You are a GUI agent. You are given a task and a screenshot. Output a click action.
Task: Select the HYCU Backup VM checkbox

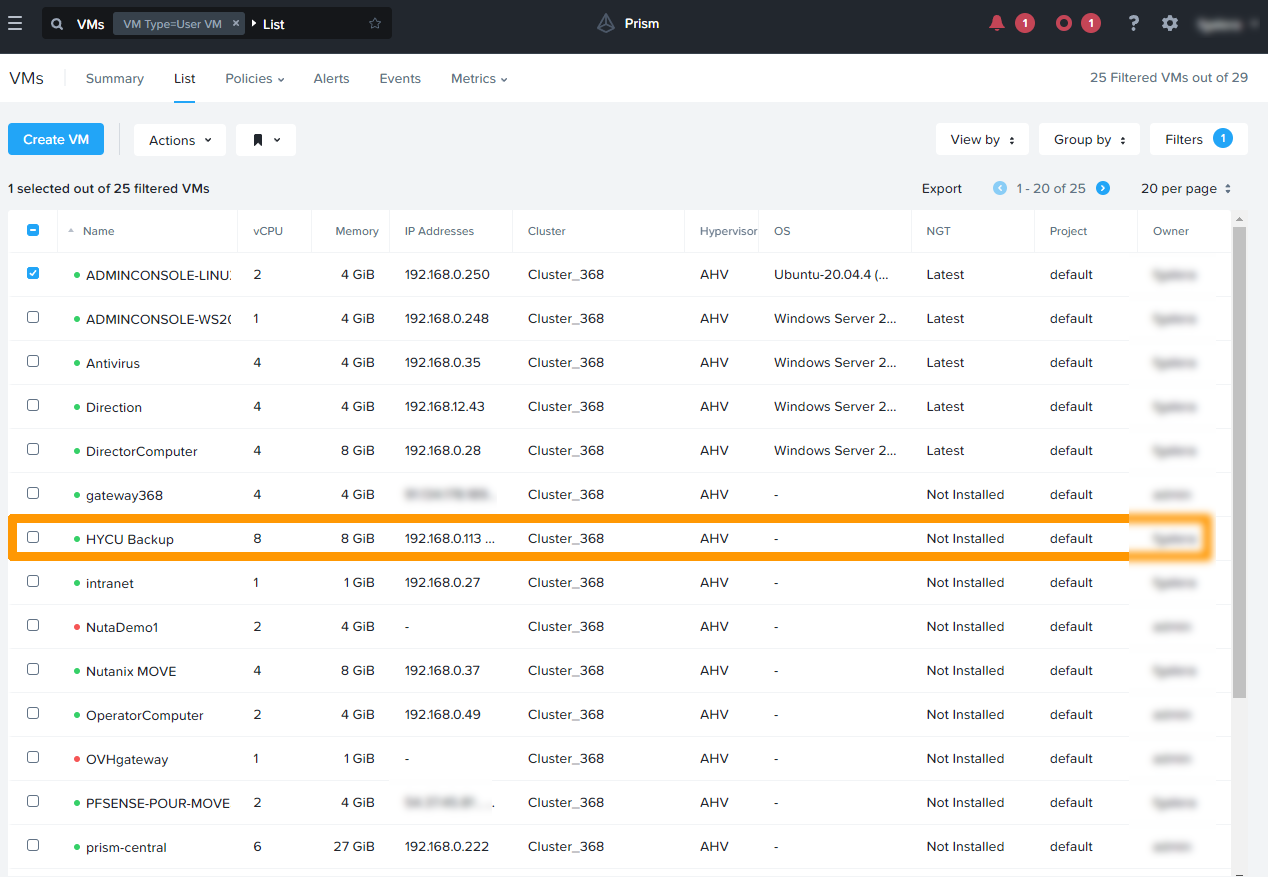[33, 537]
